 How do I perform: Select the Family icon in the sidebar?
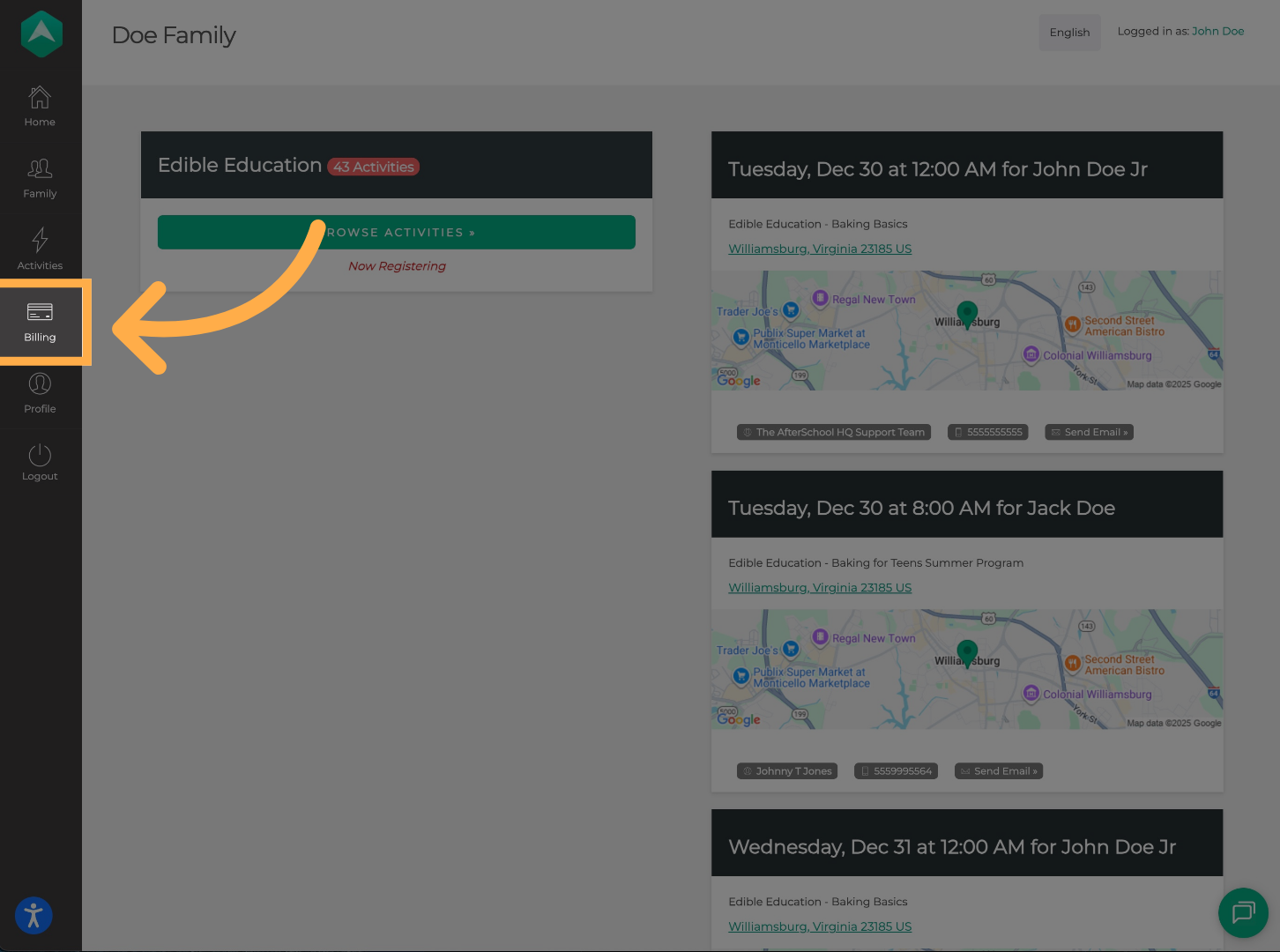40,177
